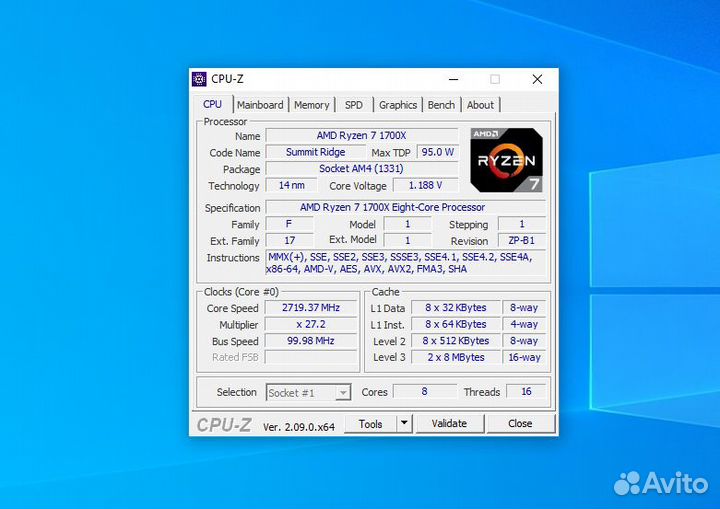Click the Threads value 16
This screenshot has width=720, height=509.
click(x=526, y=391)
